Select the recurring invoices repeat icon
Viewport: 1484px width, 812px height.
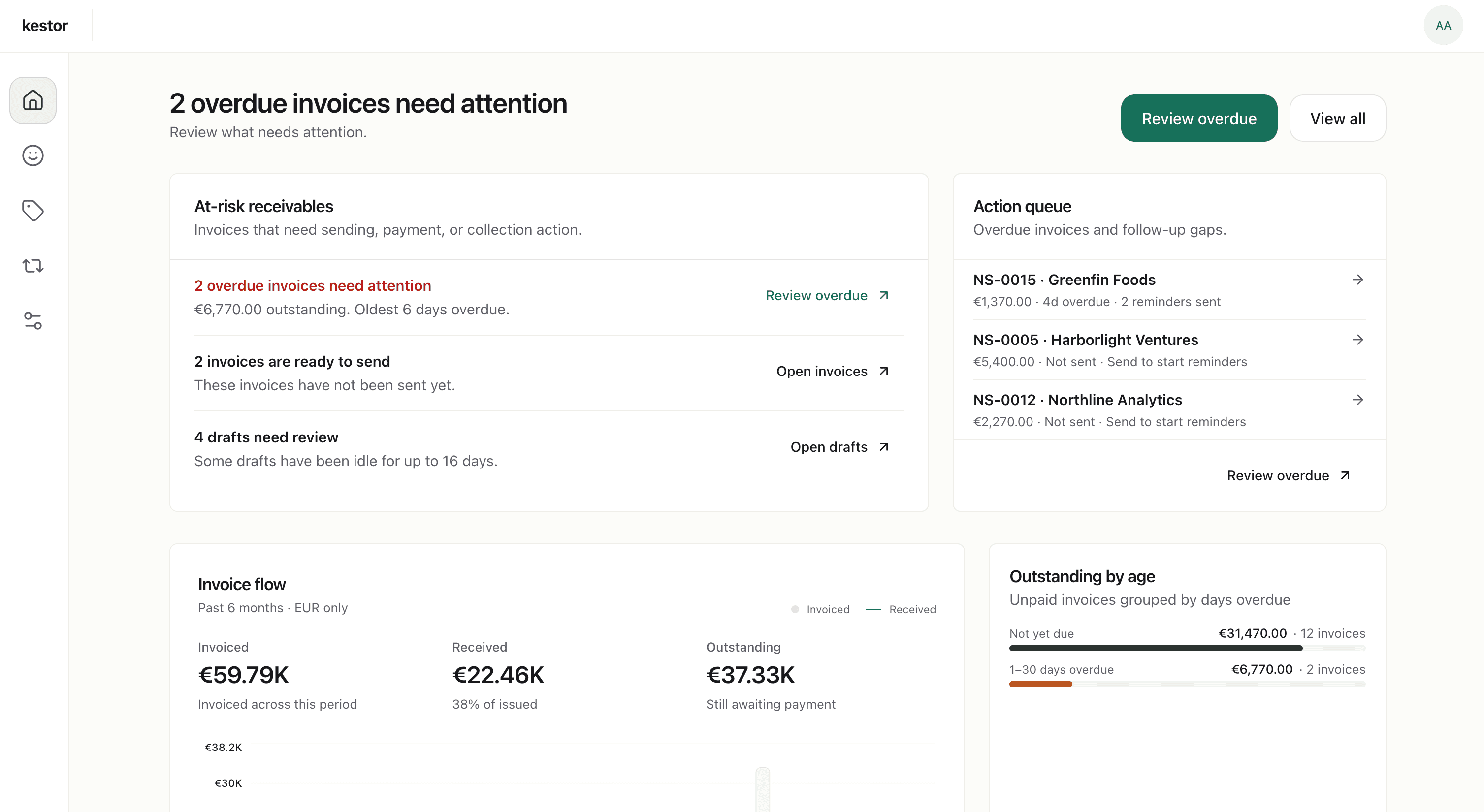pos(32,265)
